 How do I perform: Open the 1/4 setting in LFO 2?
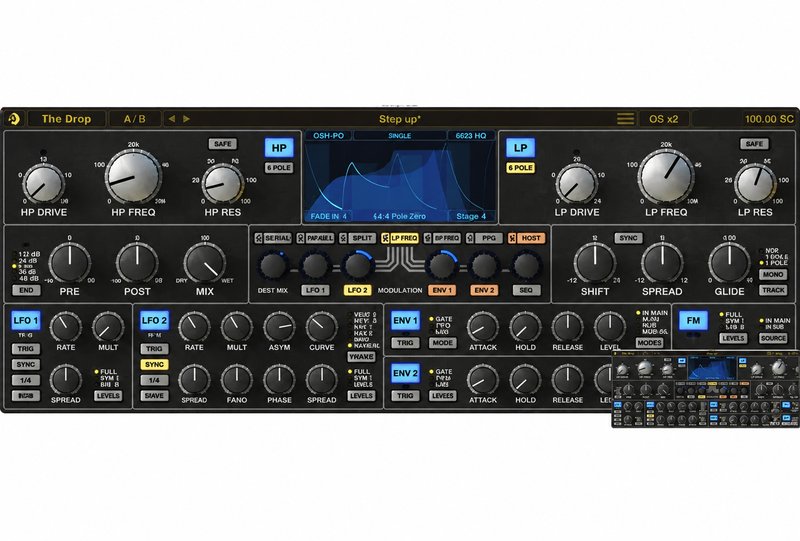[x=154, y=380]
